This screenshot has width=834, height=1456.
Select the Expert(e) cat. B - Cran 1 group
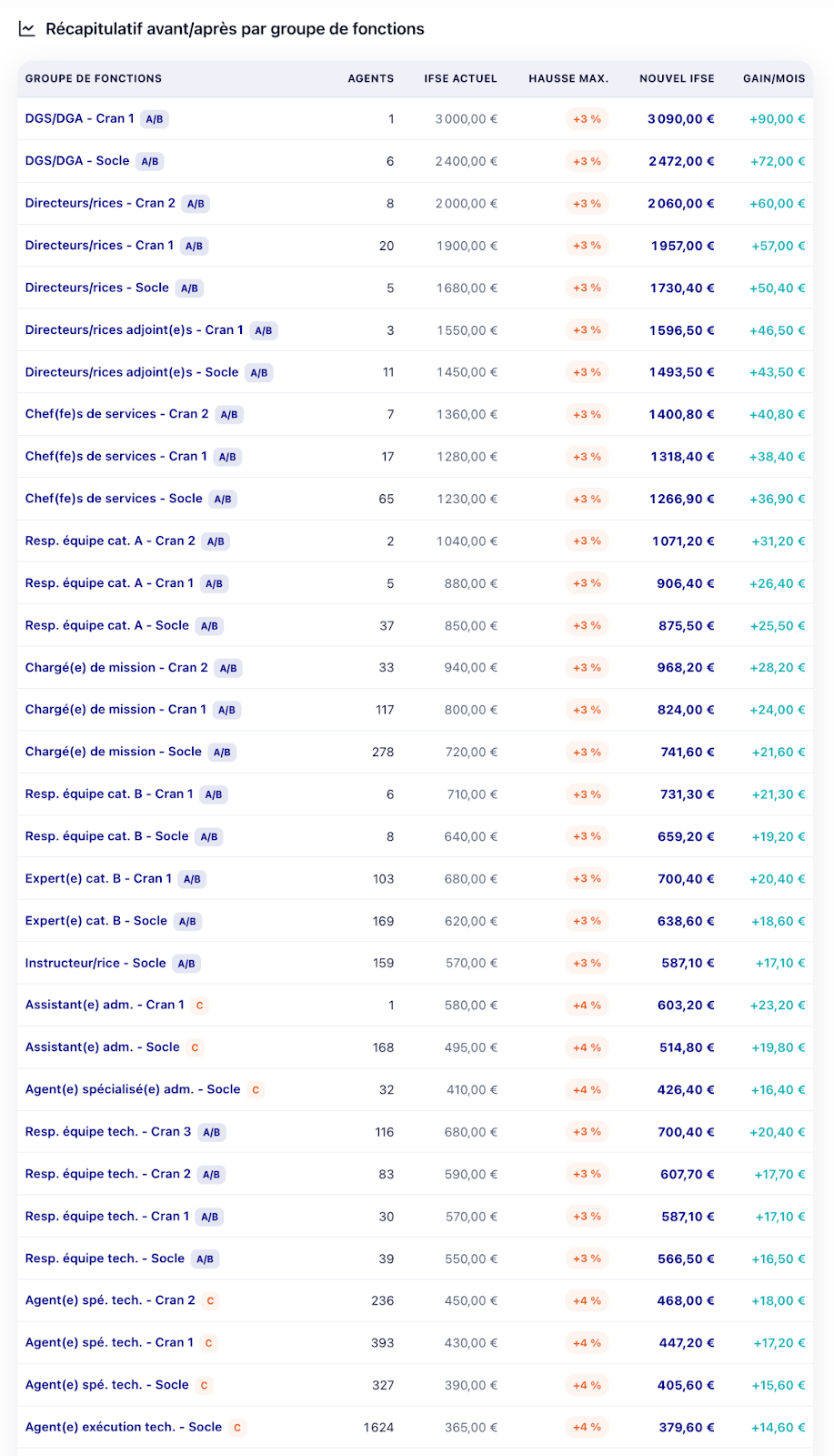coord(98,878)
